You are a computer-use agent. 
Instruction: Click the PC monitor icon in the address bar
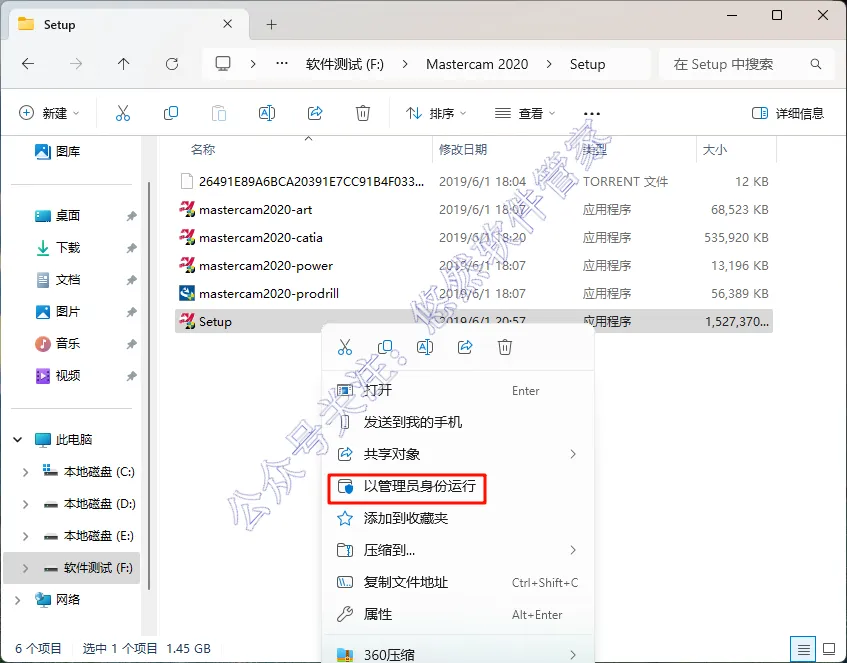coord(223,64)
